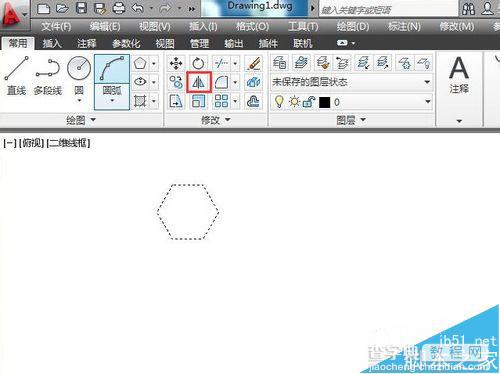Activate the Copy tool
The image size is (500, 374).
[176, 82]
